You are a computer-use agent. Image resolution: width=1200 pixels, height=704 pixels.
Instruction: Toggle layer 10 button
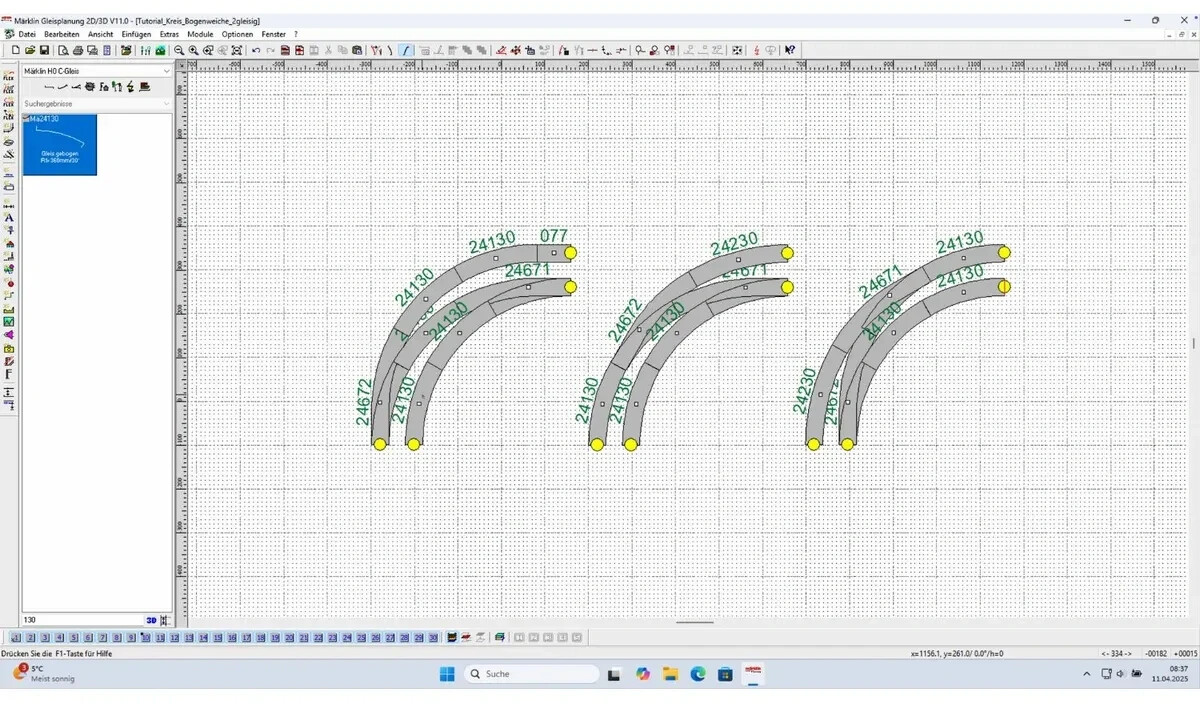coord(146,637)
